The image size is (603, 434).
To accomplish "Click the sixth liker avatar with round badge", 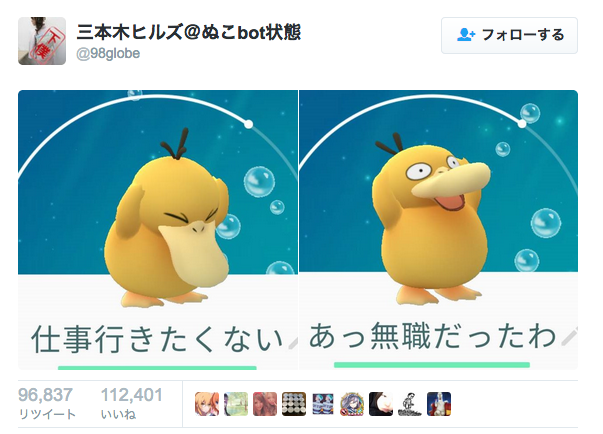I will click(352, 404).
